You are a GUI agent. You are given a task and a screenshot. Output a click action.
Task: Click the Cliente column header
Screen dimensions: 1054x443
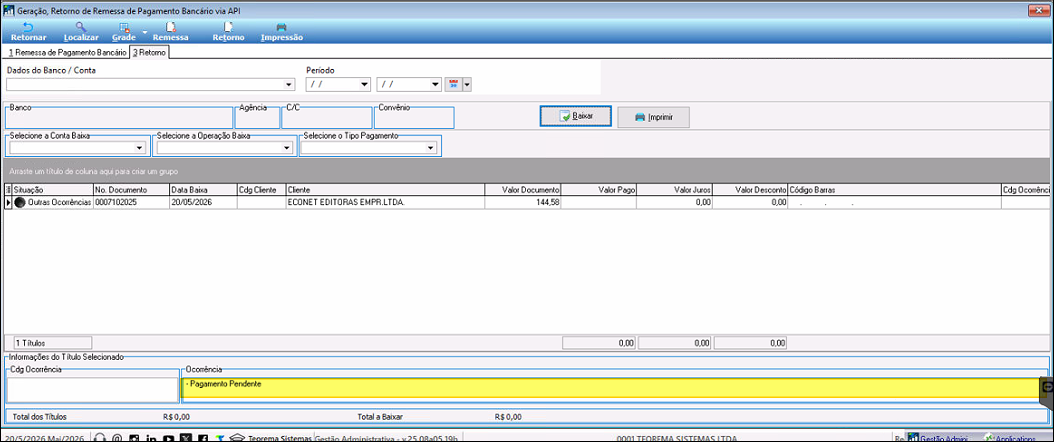(385, 190)
